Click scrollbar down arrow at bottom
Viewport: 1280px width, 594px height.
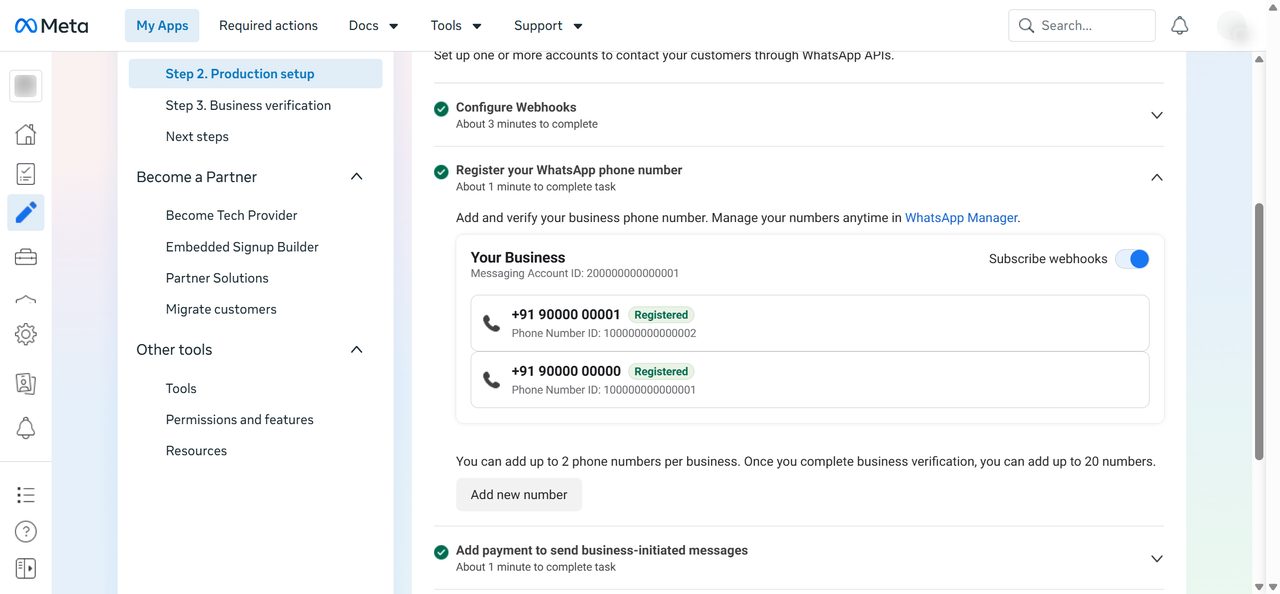pyautogui.click(x=1259, y=586)
